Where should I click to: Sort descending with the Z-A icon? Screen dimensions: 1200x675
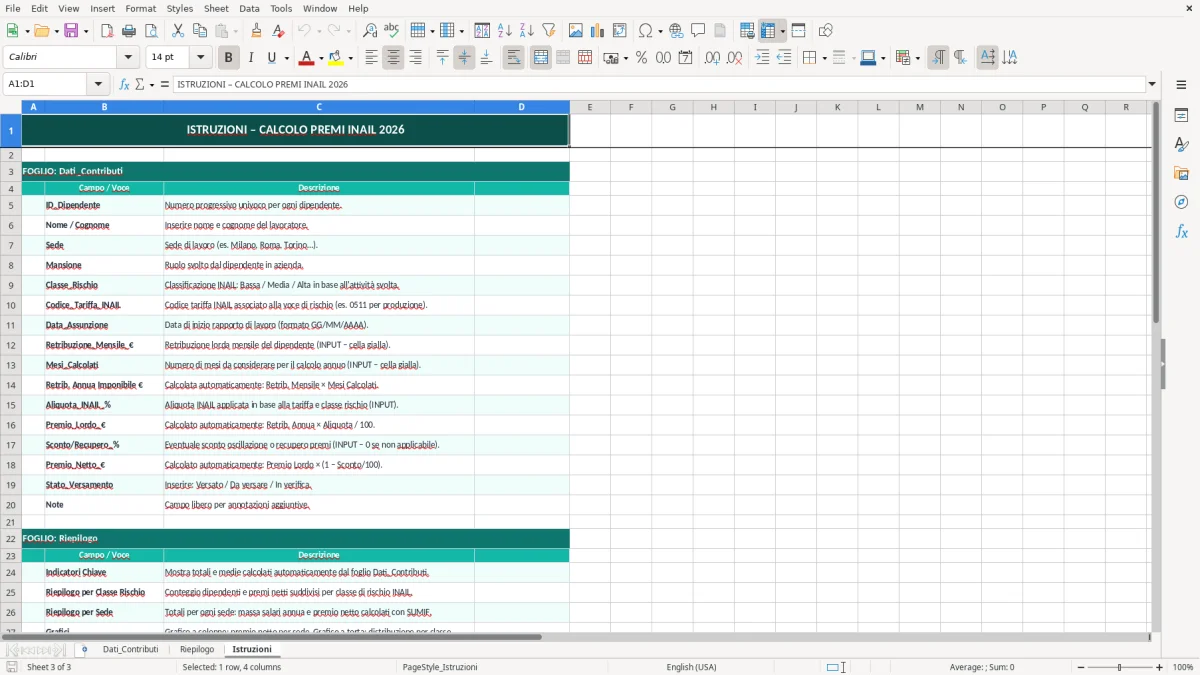(x=526, y=31)
